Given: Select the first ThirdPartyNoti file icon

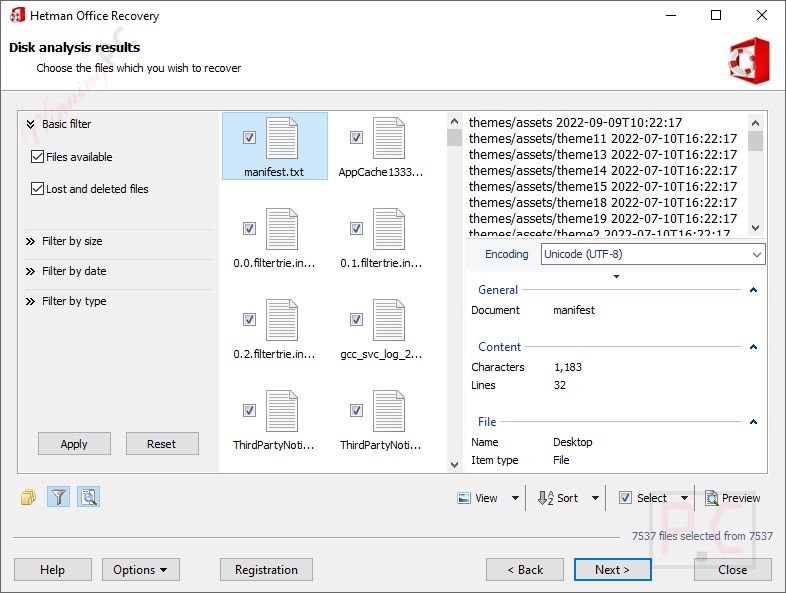Looking at the screenshot, I should coord(282,411).
